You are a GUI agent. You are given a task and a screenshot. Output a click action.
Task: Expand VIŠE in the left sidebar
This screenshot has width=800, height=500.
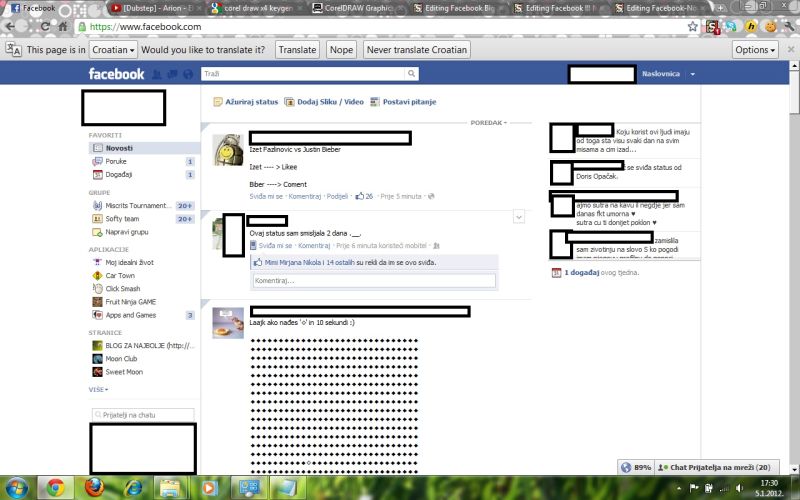pyautogui.click(x=98, y=389)
